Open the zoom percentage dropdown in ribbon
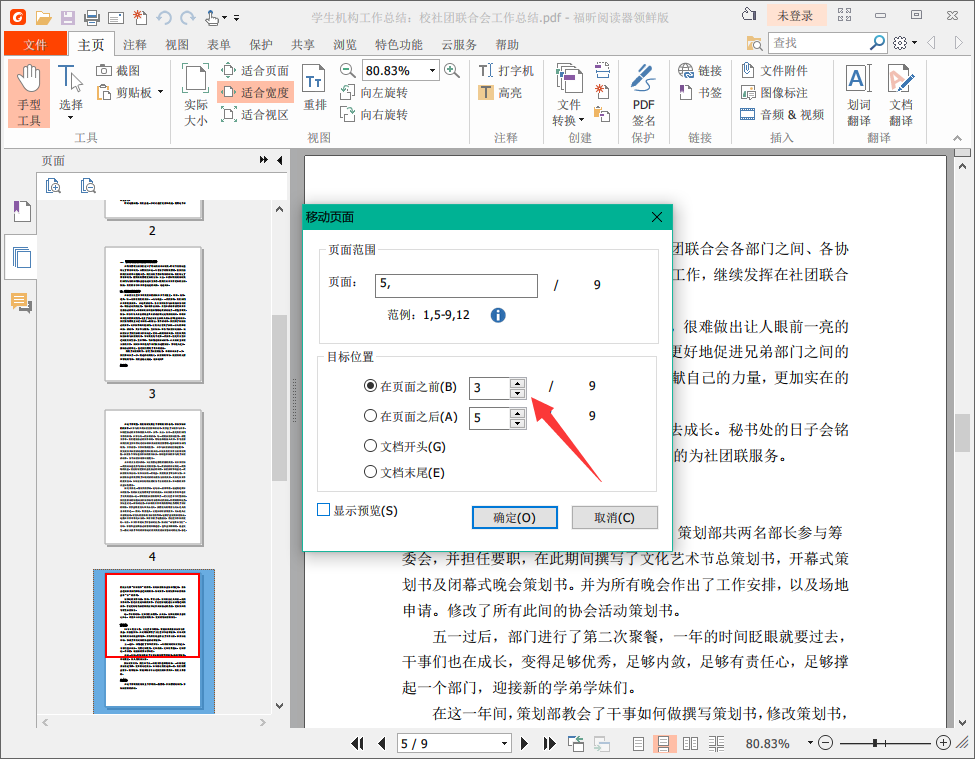 tap(432, 71)
